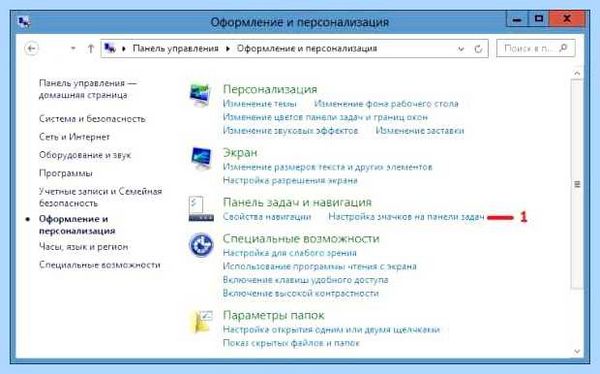Click the Поиск search input field
The height and width of the screenshot is (374, 600).
tap(536, 48)
